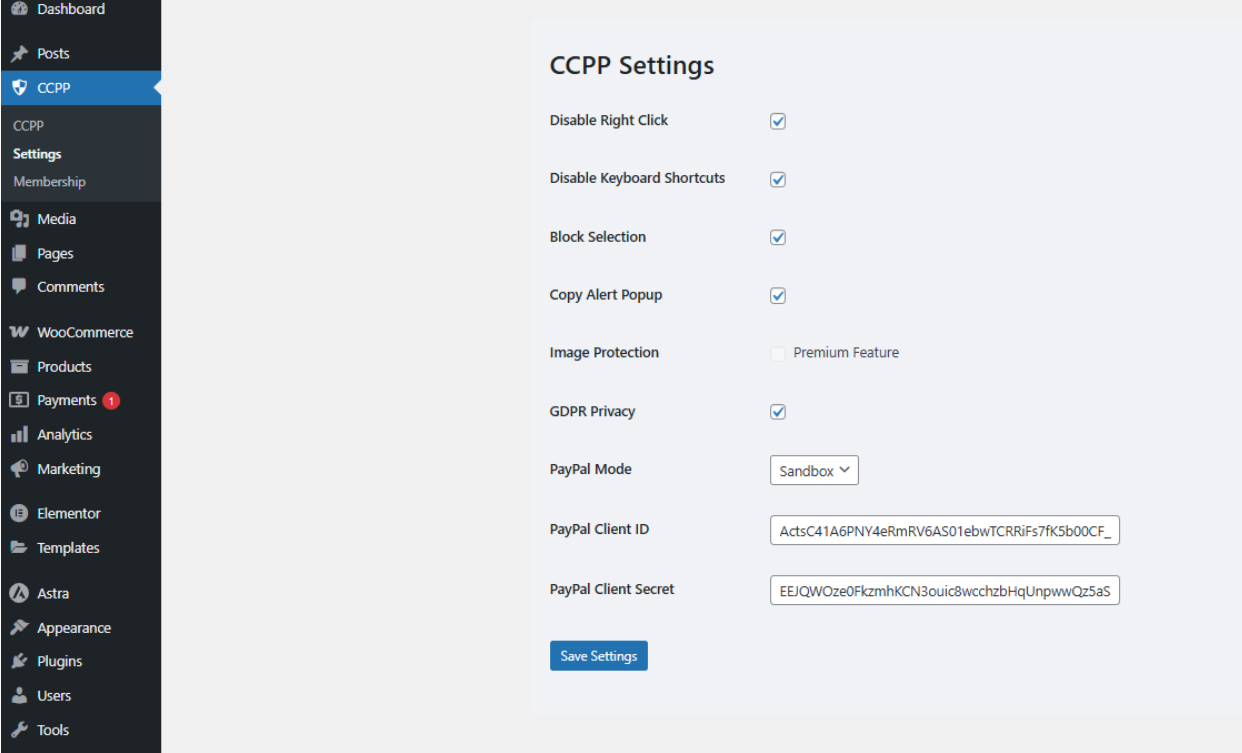Click the PayPal Client ID field
This screenshot has width=1242, height=753.
pyautogui.click(x=945, y=532)
